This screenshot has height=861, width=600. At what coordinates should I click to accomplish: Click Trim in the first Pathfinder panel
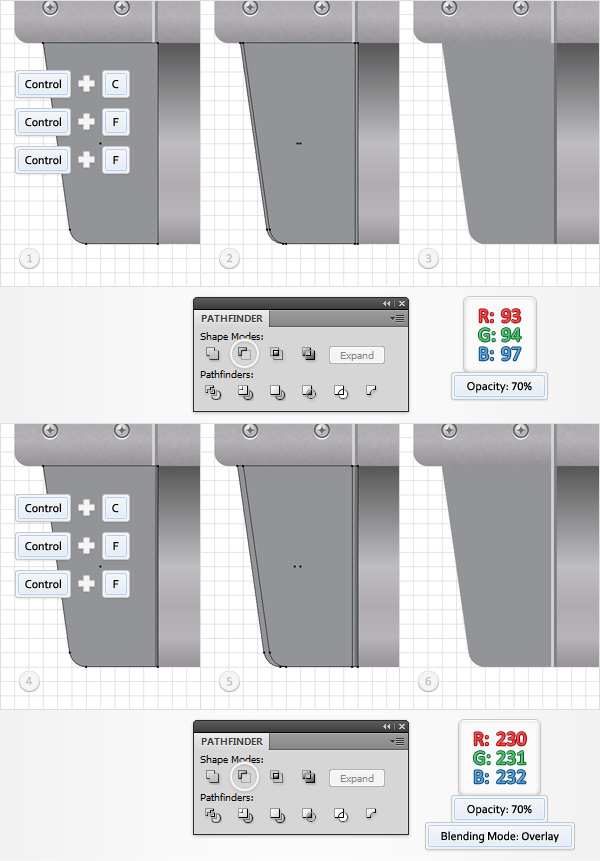[245, 392]
